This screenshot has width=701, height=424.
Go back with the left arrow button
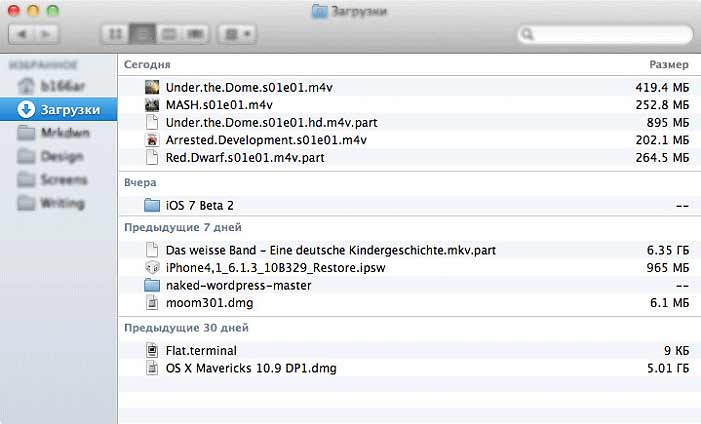point(21,34)
